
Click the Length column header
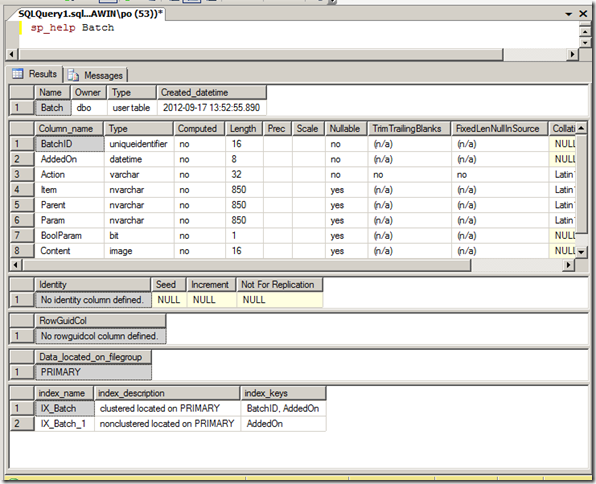point(244,129)
